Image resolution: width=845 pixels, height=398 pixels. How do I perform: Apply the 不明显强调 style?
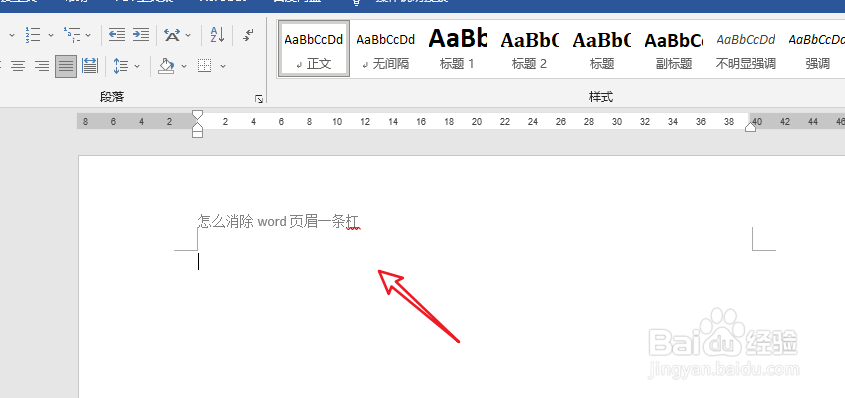click(x=746, y=49)
